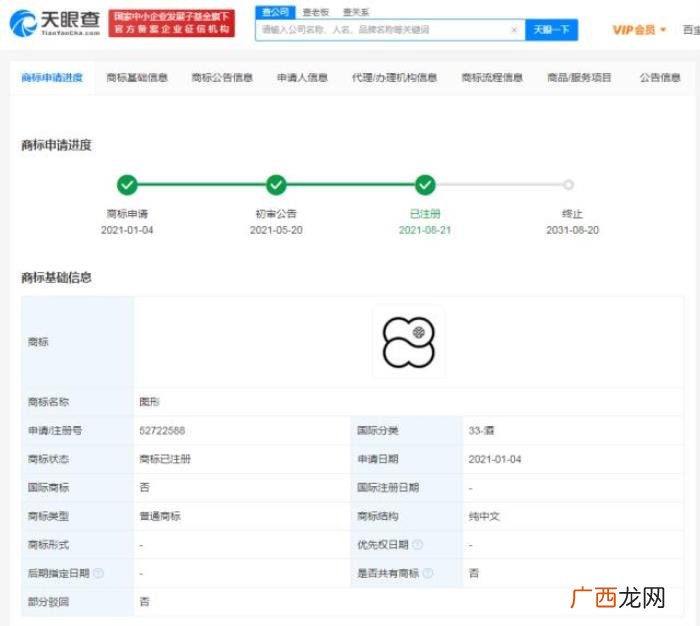Select the 查关系 search tab
The height and width of the screenshot is (626, 700).
356,13
